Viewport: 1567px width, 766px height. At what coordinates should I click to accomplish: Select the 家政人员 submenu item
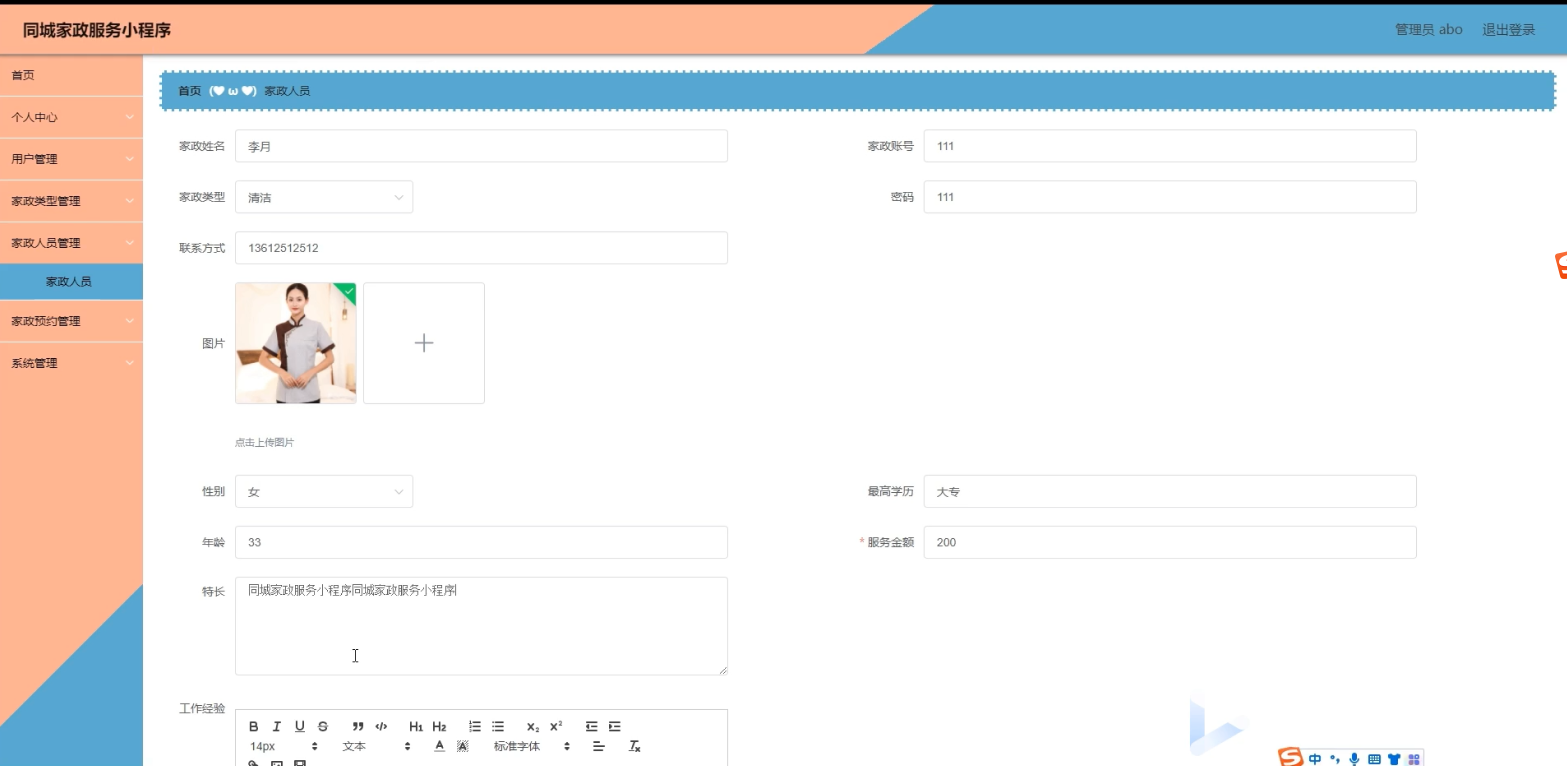71,281
